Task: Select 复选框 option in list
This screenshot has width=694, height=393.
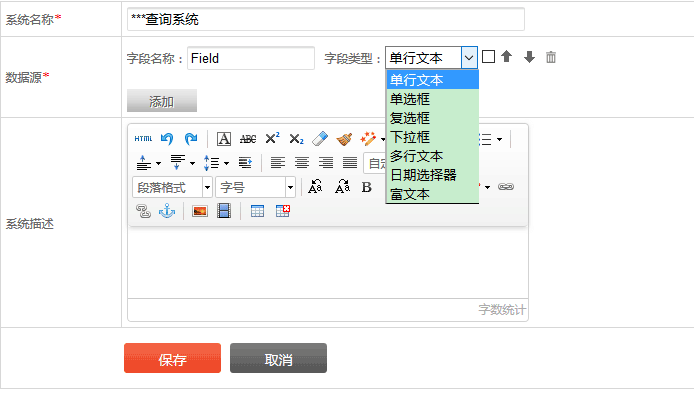Action: [432, 118]
